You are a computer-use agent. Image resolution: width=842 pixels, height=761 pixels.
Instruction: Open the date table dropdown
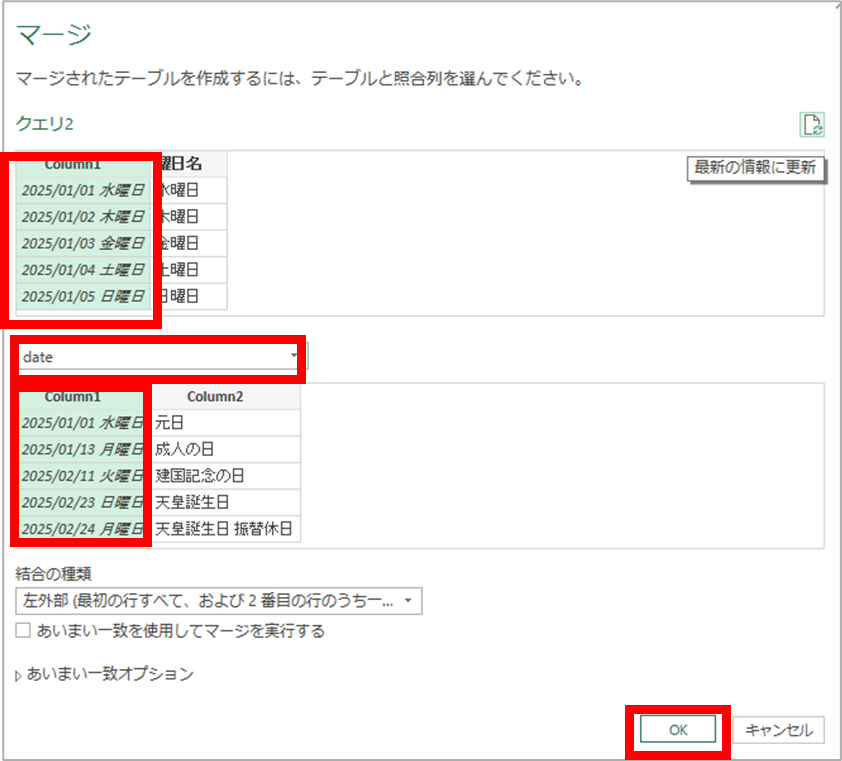(x=294, y=357)
